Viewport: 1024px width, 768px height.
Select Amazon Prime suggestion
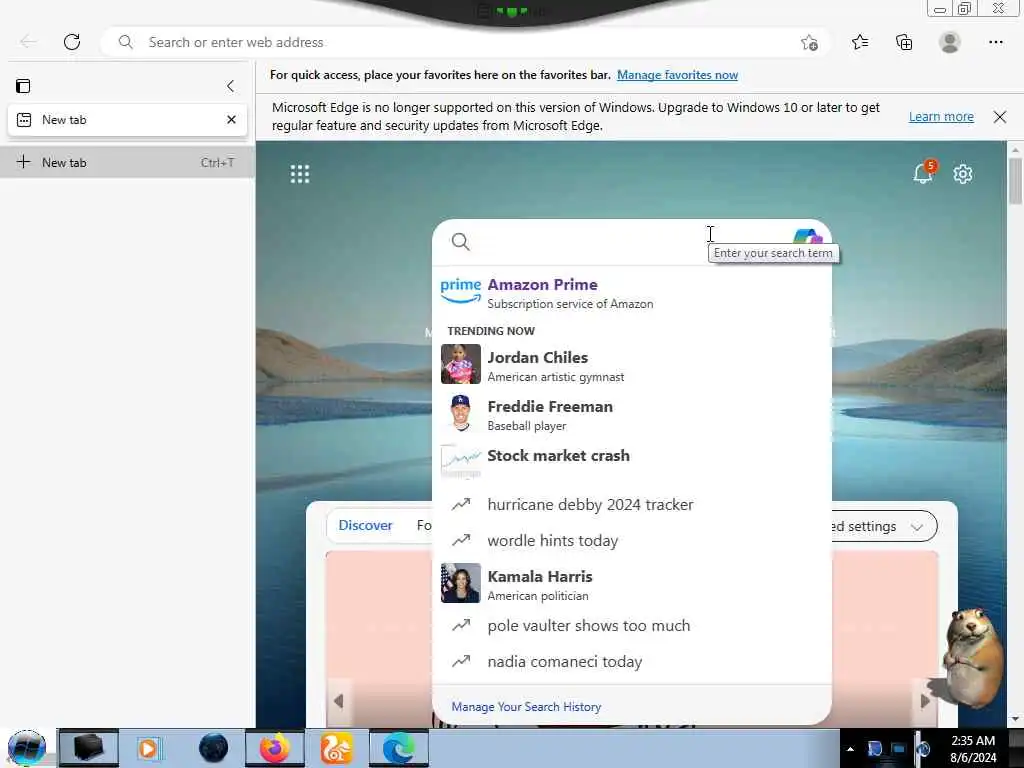pos(632,293)
